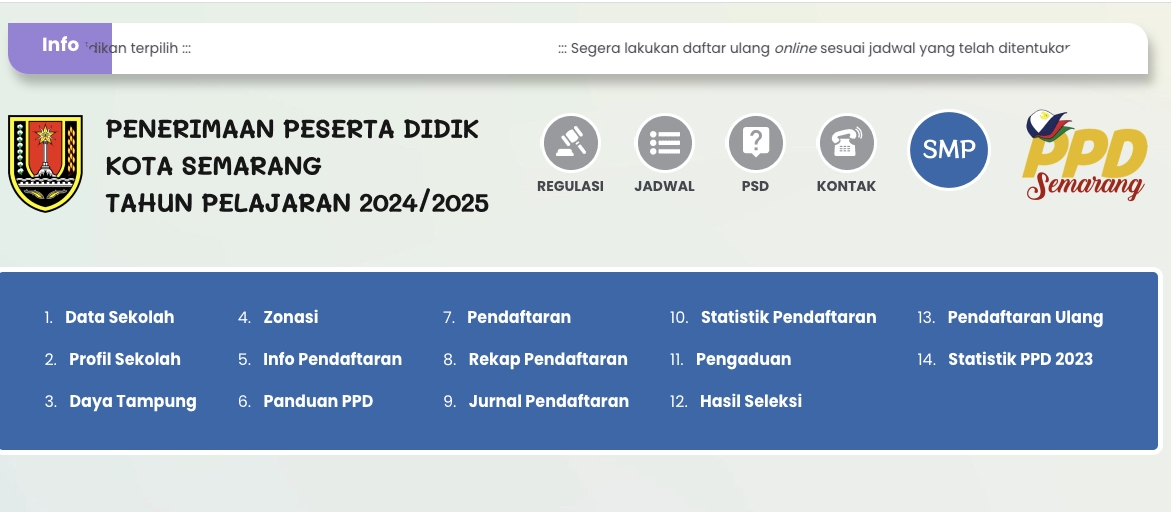Click the 'Penerimaan Peserta Didik' heading
Screen dimensions: 1171x512
292,129
